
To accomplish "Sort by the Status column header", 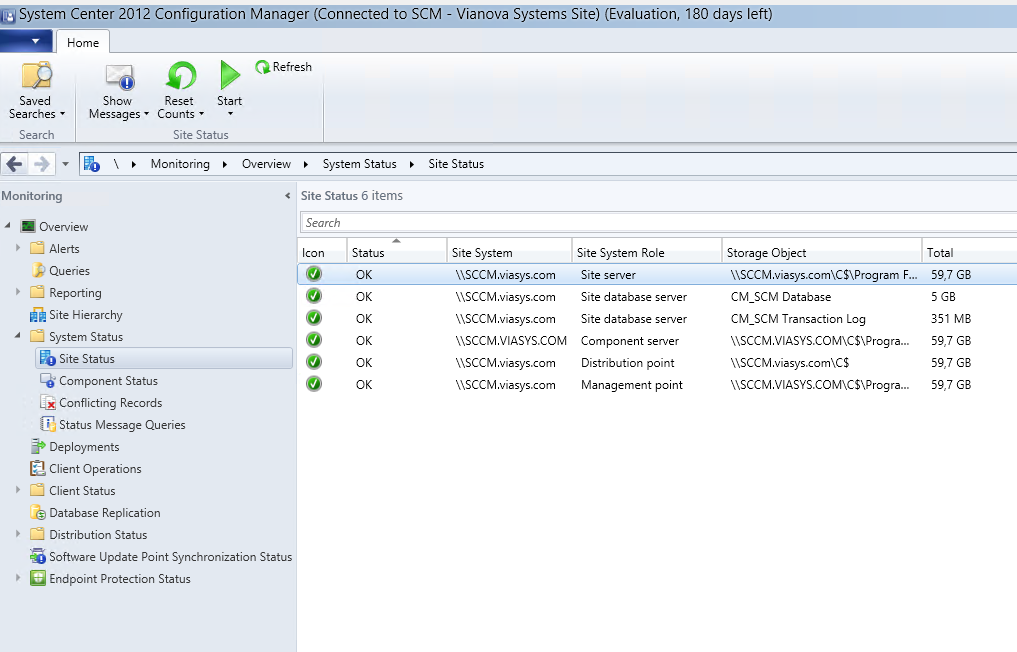I will [x=396, y=252].
